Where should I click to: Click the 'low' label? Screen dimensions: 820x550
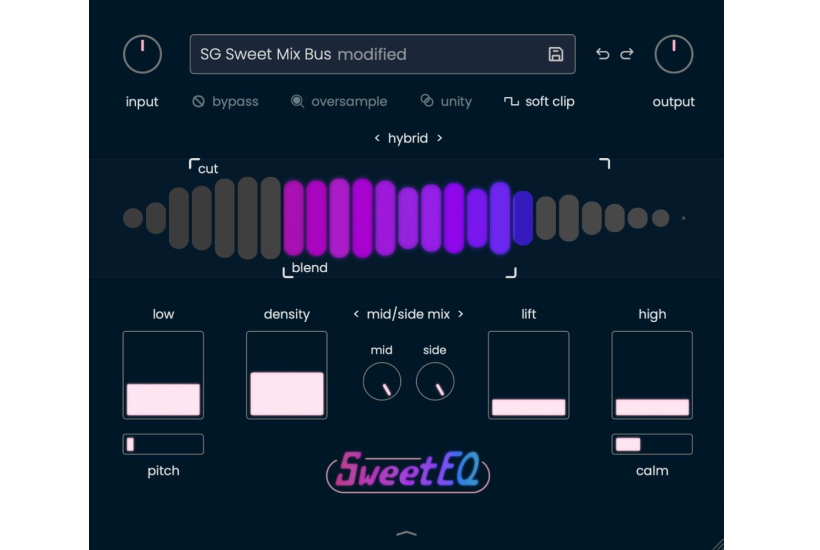pyautogui.click(x=163, y=314)
